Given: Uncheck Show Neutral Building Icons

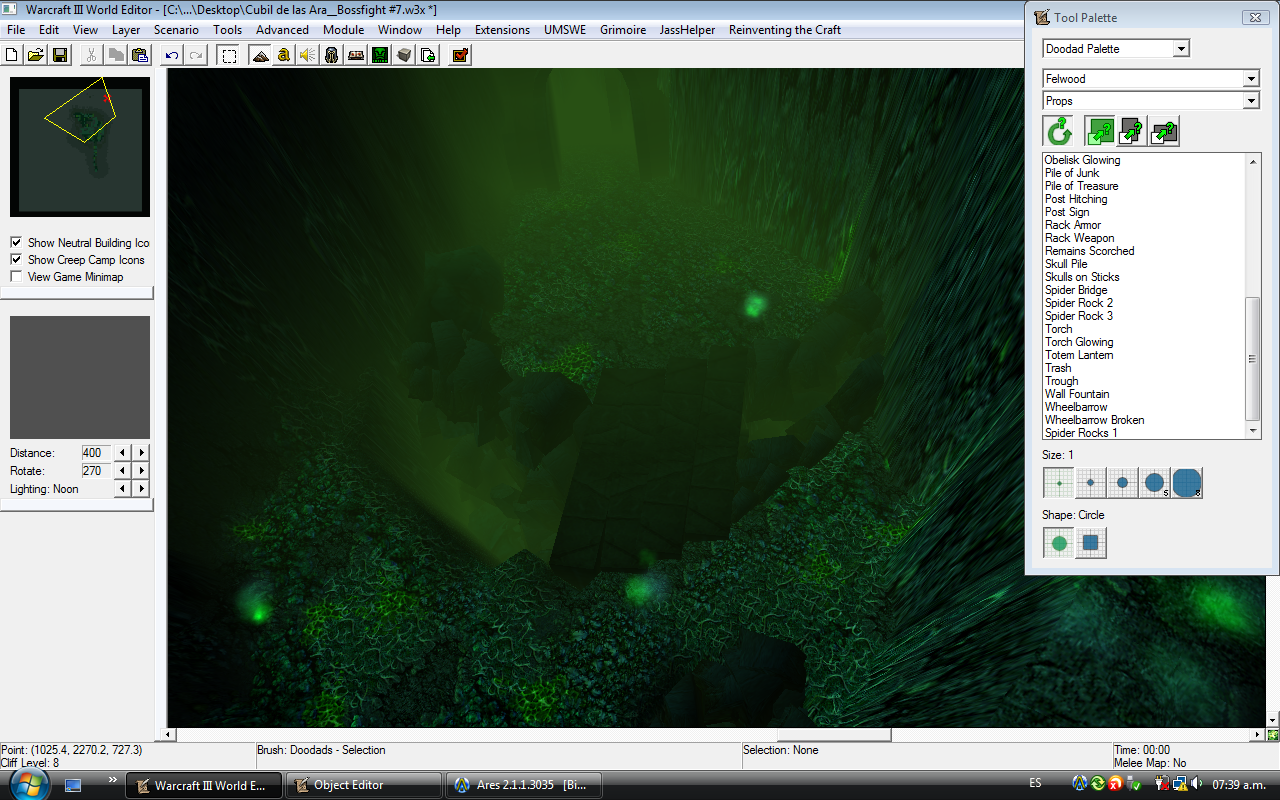Looking at the screenshot, I should click(x=16, y=242).
